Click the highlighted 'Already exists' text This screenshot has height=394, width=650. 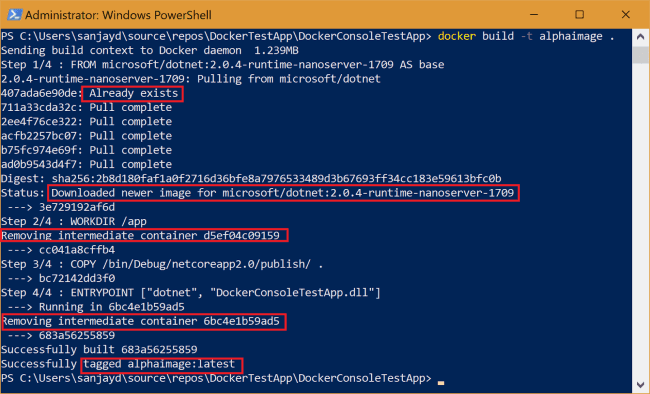coord(133,93)
